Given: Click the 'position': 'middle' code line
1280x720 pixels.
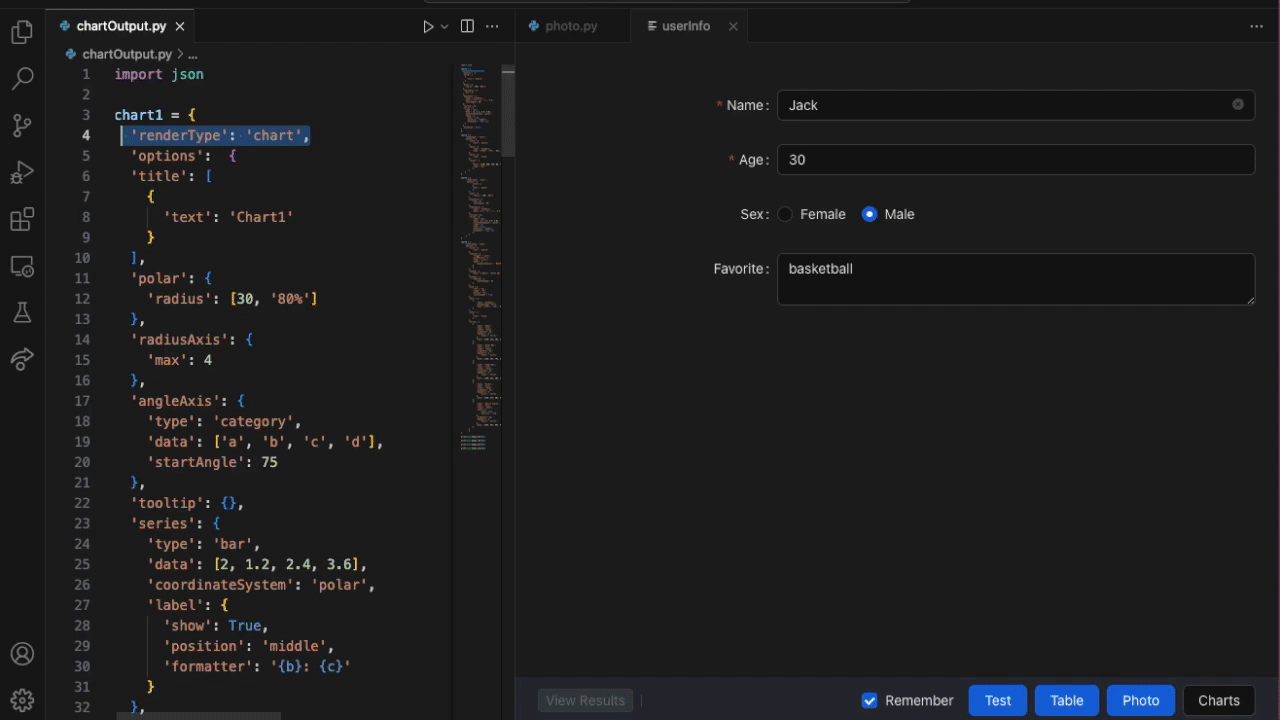Looking at the screenshot, I should point(249,646).
